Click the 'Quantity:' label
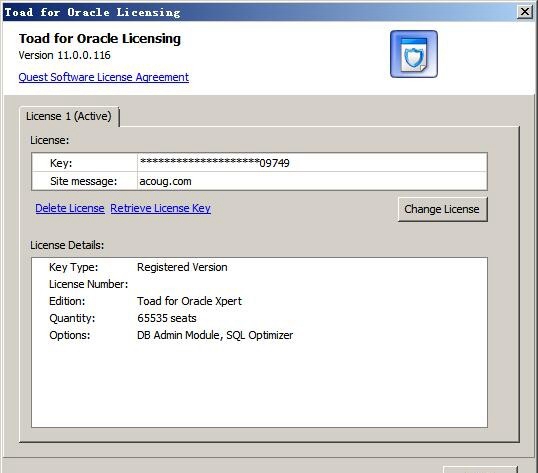Viewport: 538px width, 473px height. tap(72, 318)
